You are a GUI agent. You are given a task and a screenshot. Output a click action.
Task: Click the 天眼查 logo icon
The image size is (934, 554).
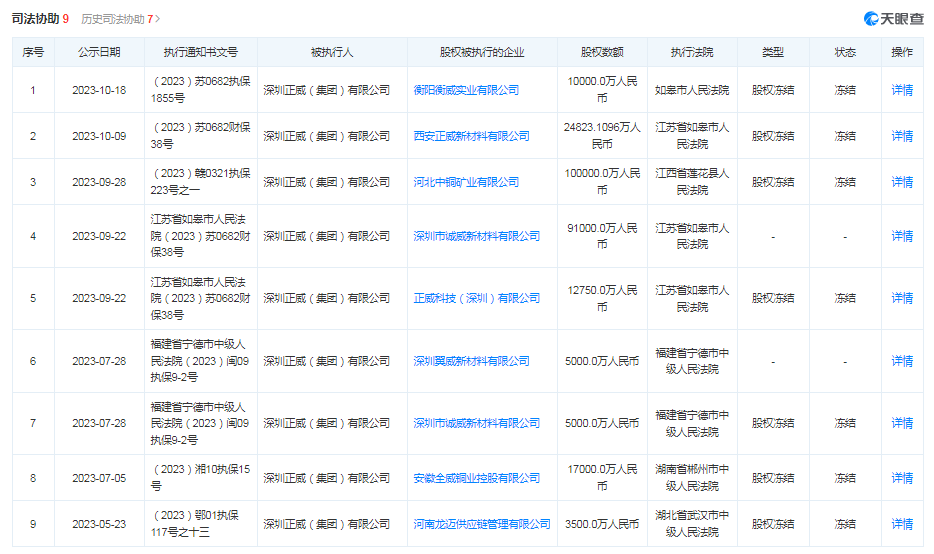[x=871, y=19]
